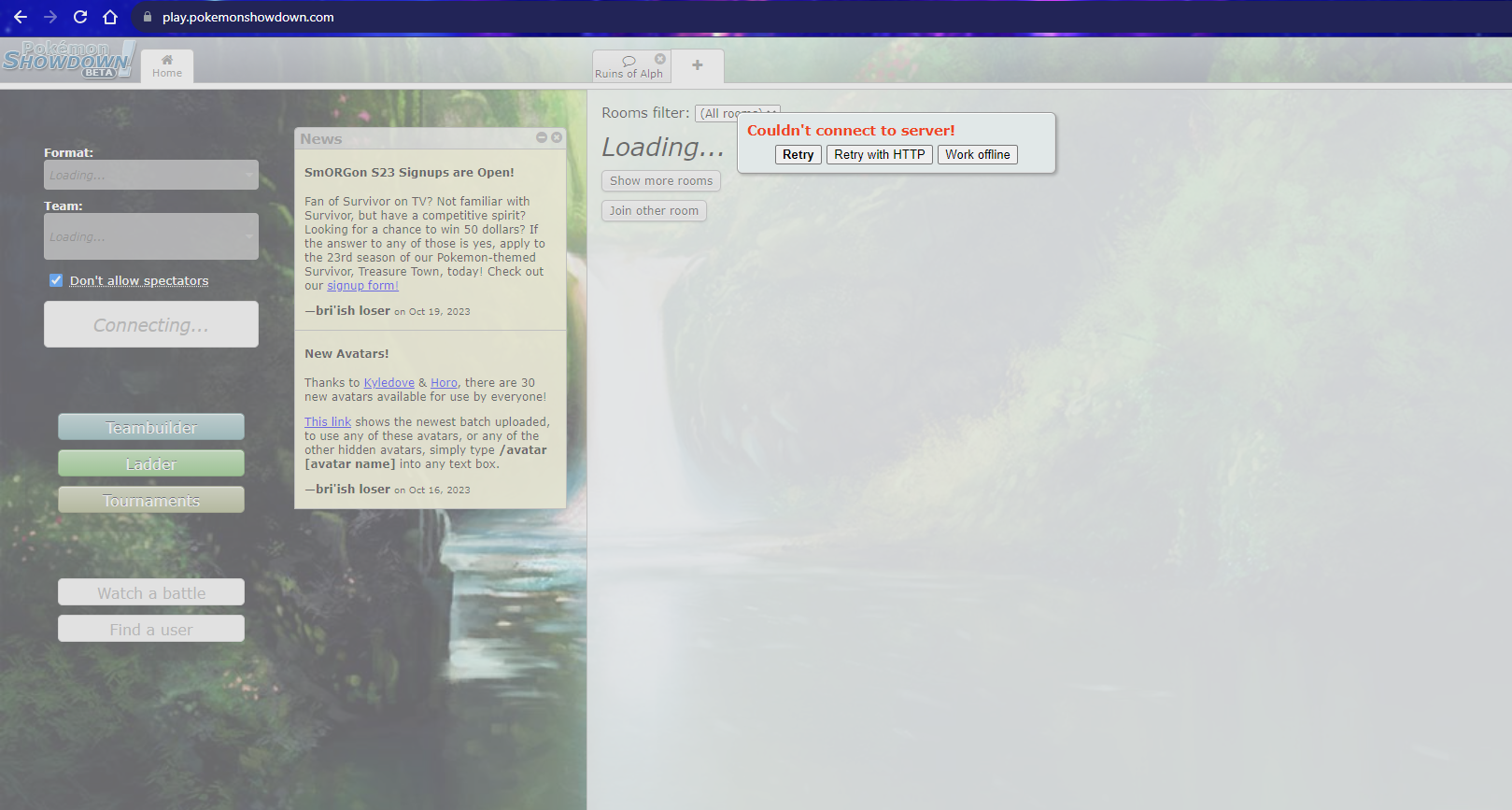Image resolution: width=1512 pixels, height=810 pixels.
Task: Click the browser back arrow
Action: 20,17
